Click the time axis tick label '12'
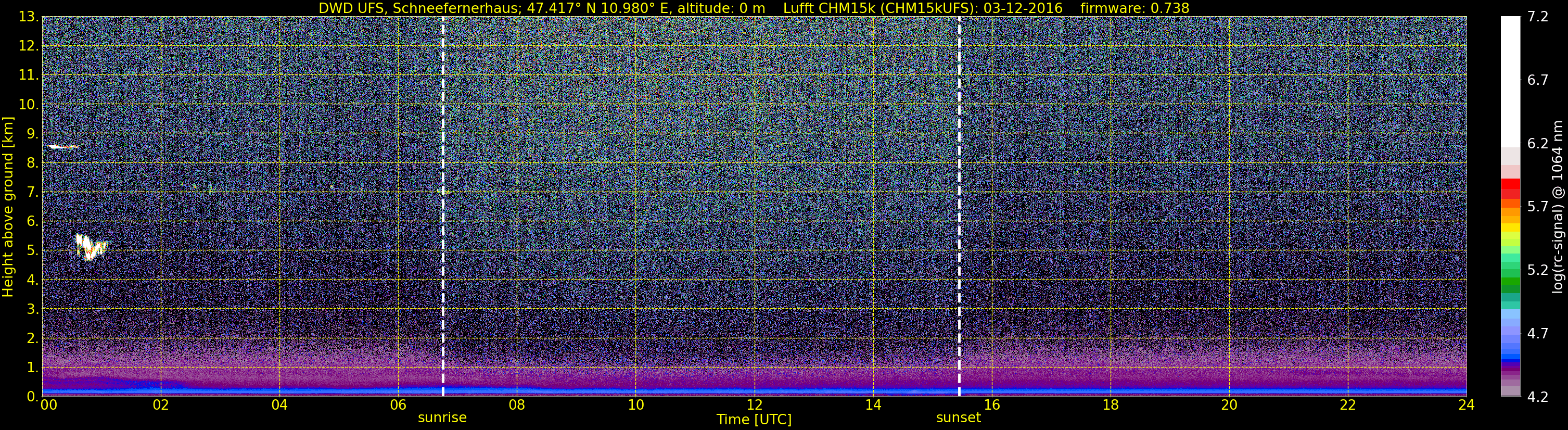This screenshot has width=1568, height=430. 754,406
